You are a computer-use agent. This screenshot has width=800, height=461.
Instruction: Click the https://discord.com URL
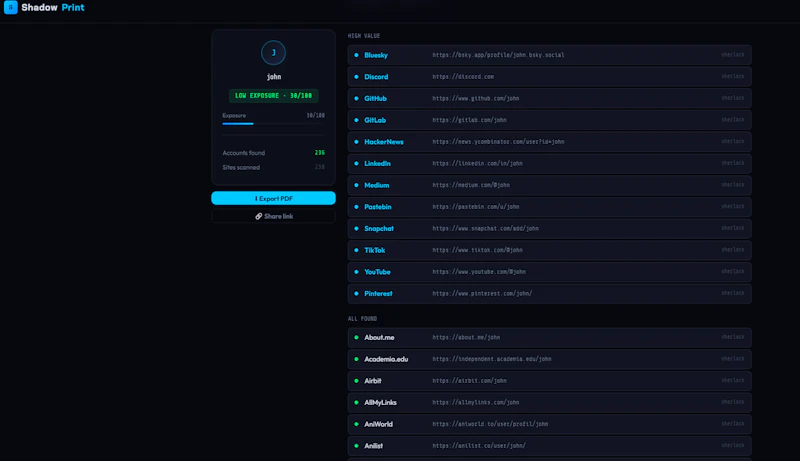click(x=463, y=76)
